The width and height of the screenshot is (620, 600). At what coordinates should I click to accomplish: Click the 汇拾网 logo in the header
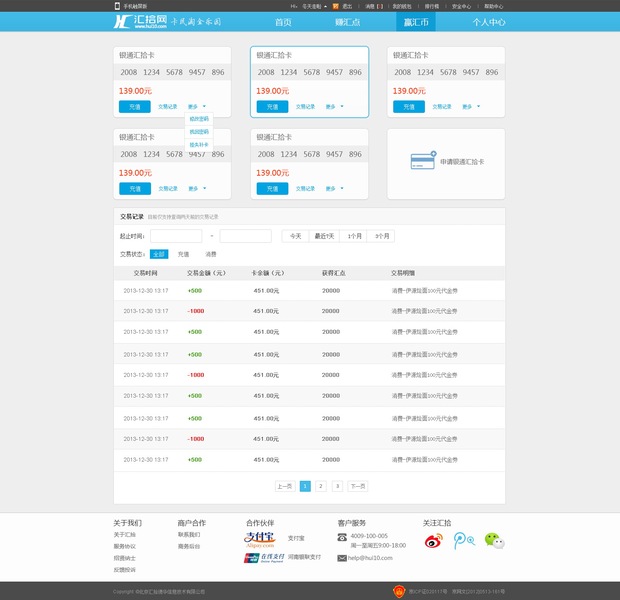(140, 21)
